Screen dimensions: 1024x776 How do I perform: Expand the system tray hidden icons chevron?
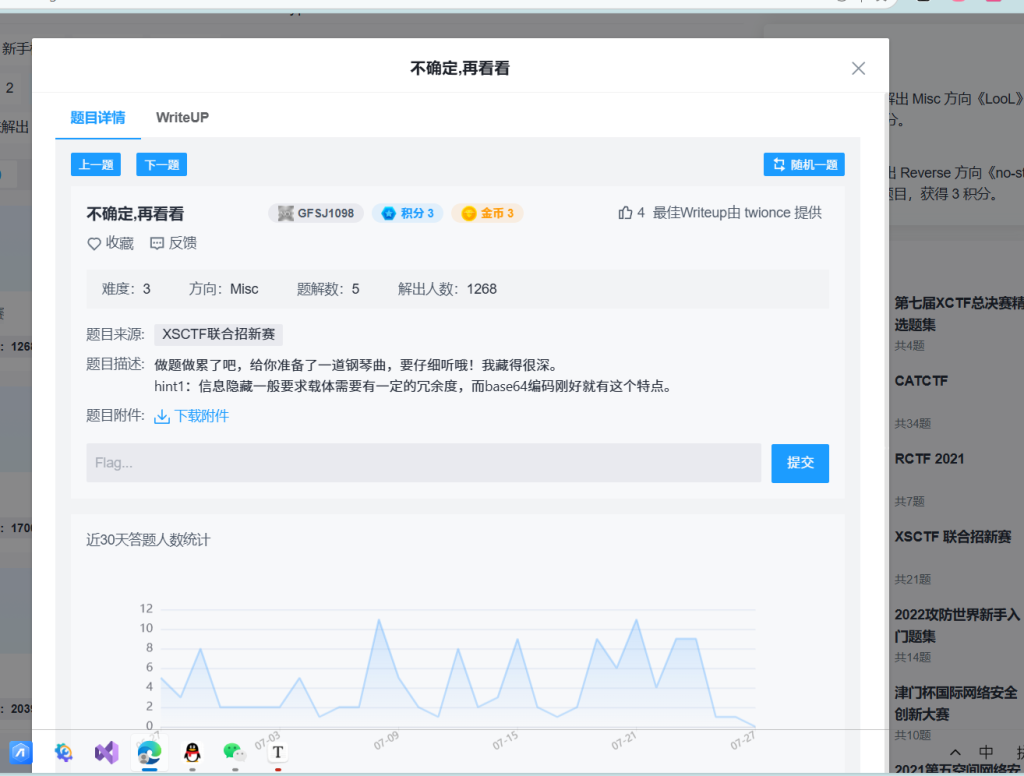click(955, 752)
